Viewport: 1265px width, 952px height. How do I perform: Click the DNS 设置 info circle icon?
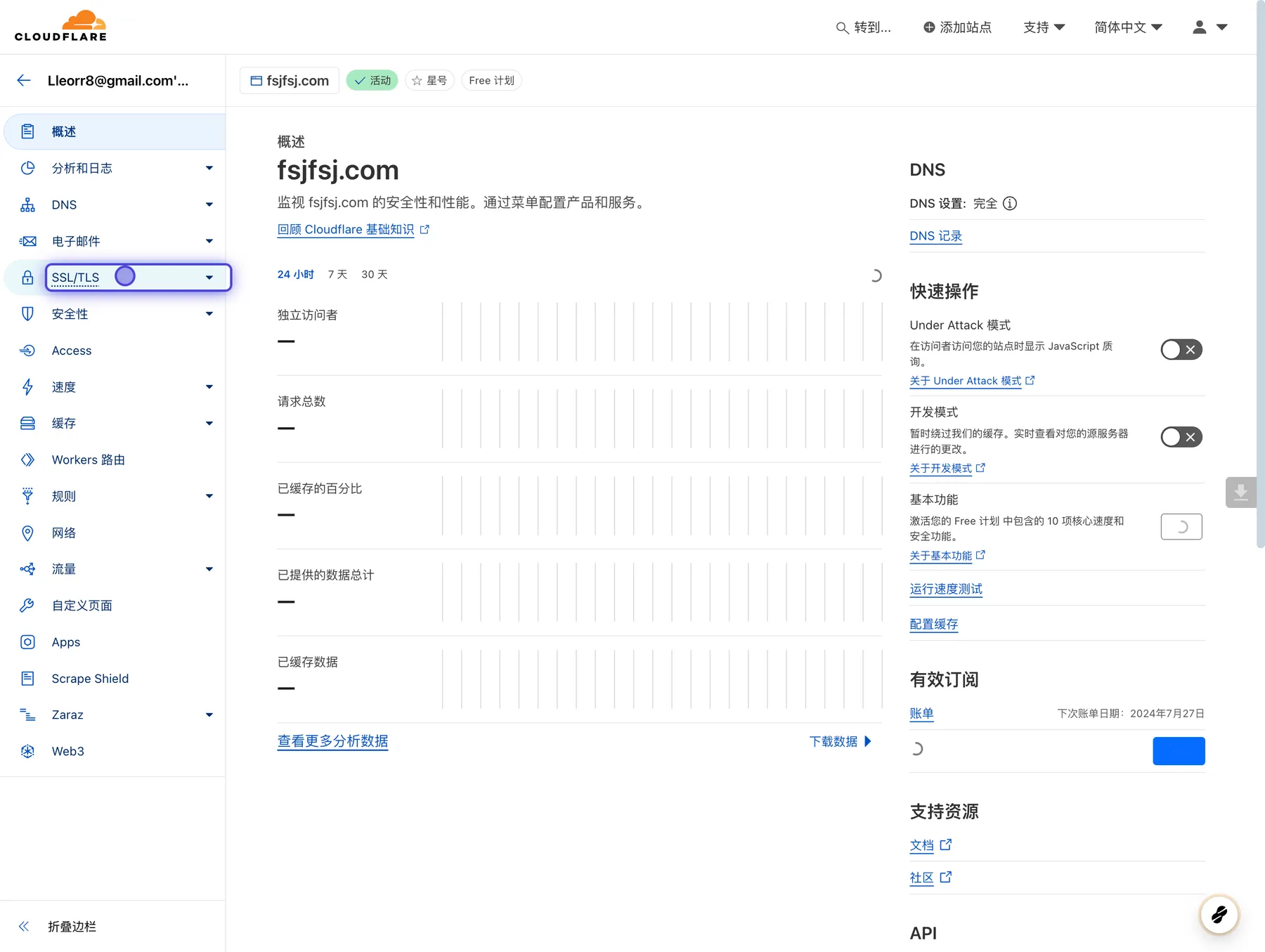tap(1010, 204)
